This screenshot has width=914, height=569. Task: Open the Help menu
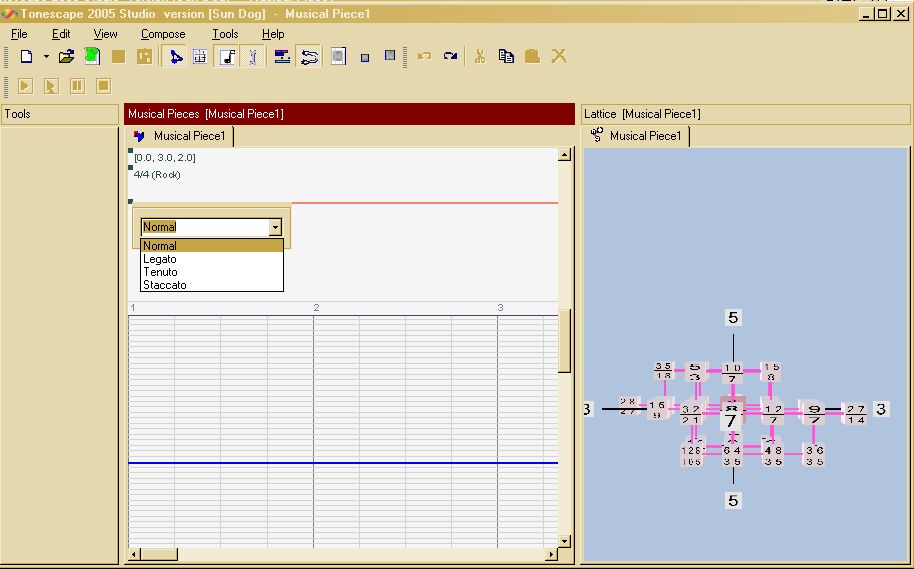click(273, 34)
